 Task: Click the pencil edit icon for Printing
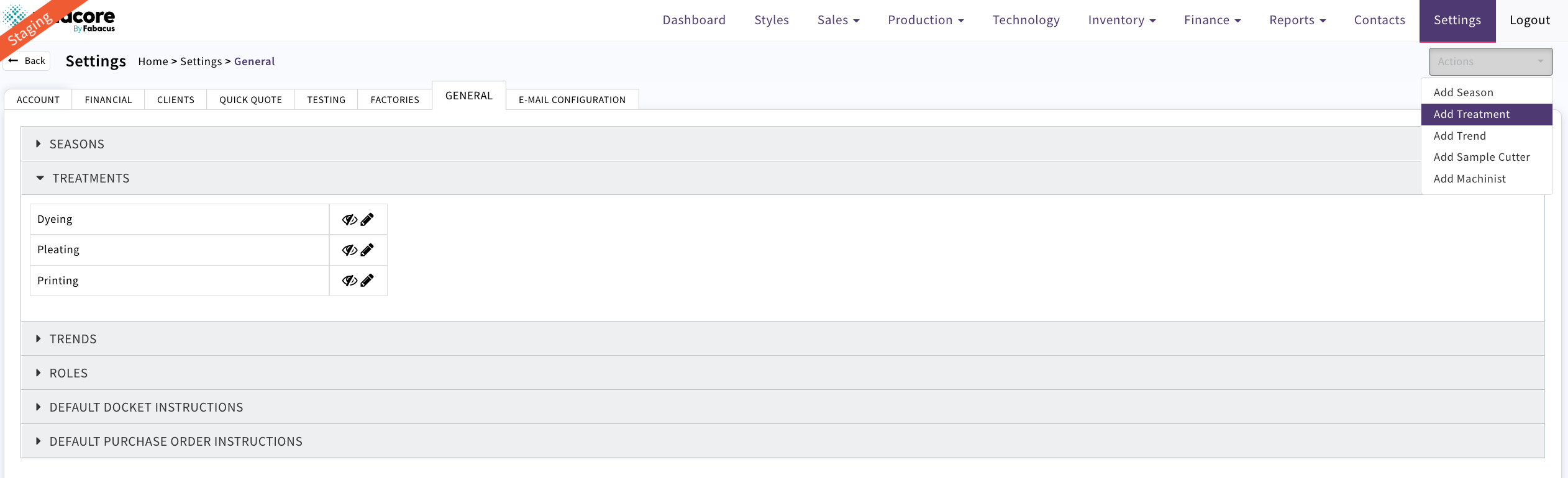click(x=367, y=281)
